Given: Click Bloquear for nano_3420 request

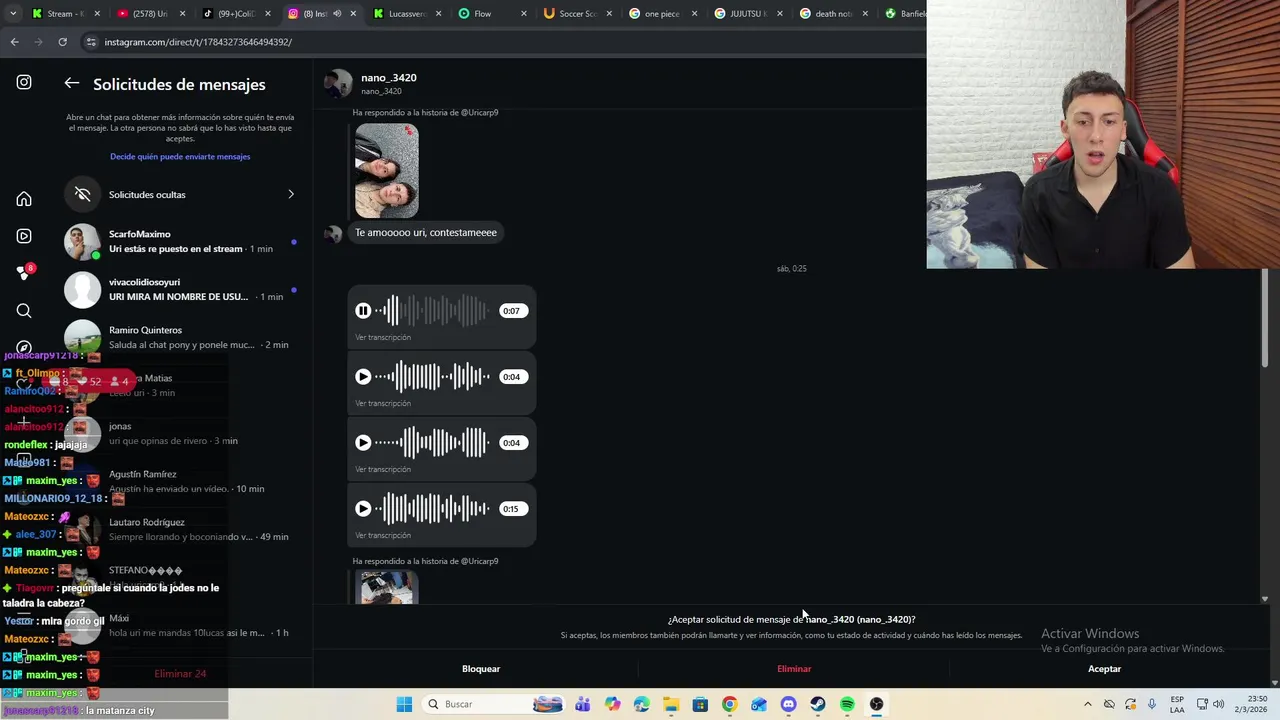Looking at the screenshot, I should 481,669.
